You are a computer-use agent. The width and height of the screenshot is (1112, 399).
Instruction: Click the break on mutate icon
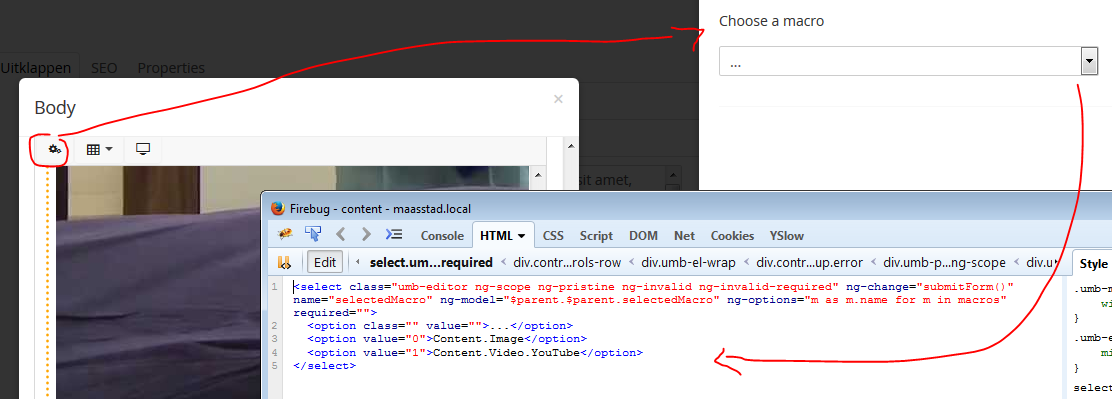[285, 262]
